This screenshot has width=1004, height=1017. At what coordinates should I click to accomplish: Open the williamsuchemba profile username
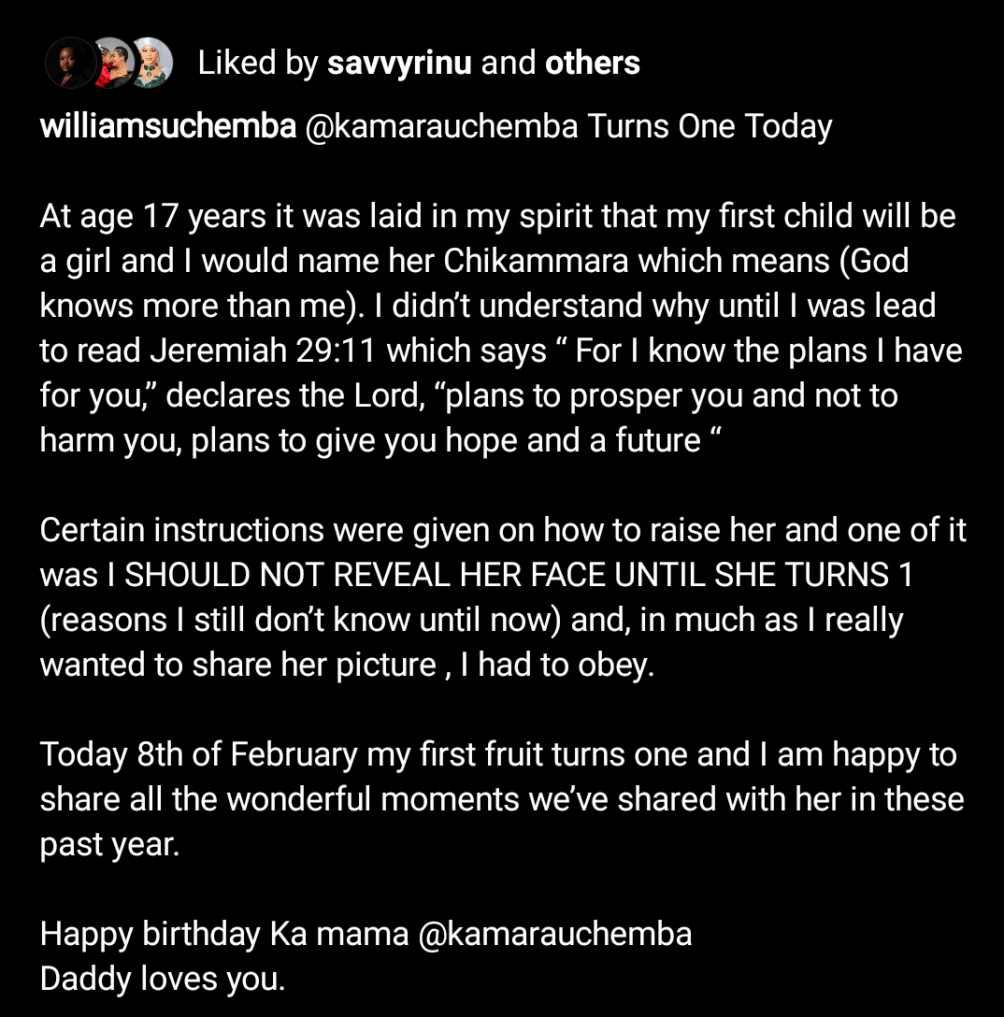[168, 126]
